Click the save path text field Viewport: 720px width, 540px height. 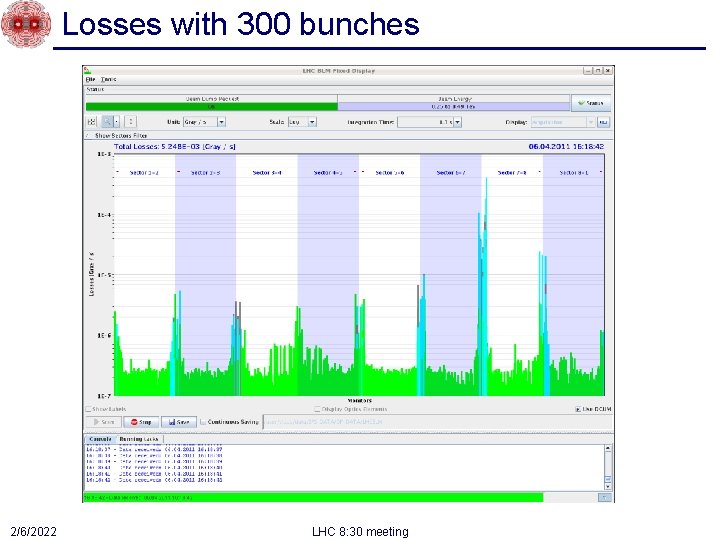437,422
